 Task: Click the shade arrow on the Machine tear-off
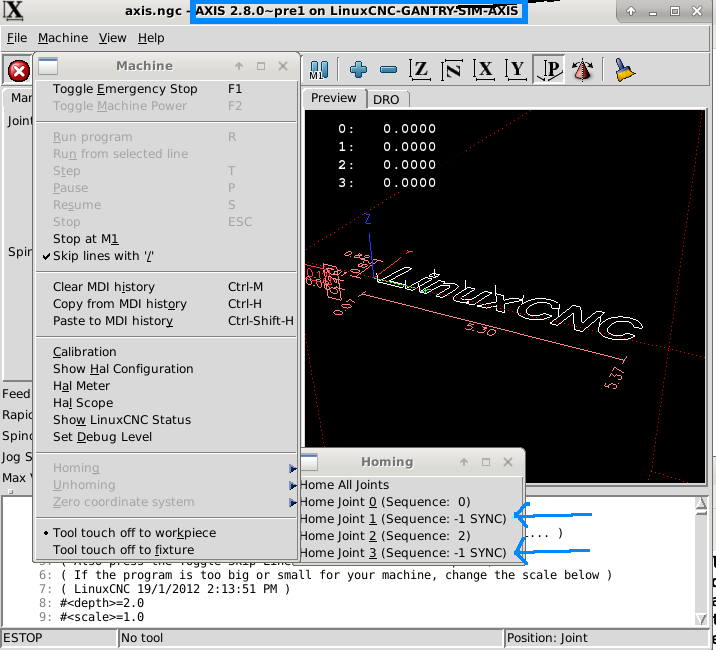(x=239, y=66)
